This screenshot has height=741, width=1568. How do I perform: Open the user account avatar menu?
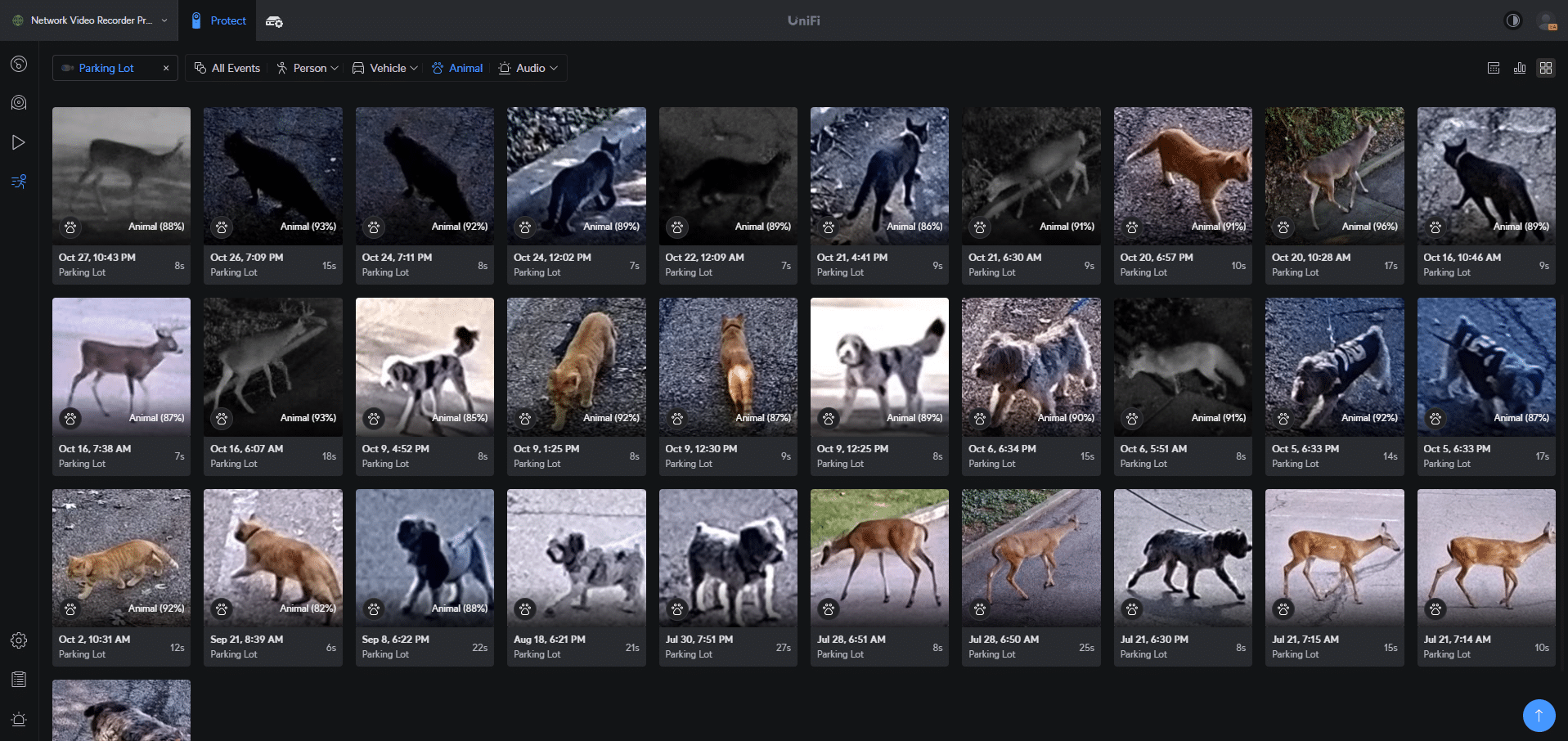tap(1547, 20)
